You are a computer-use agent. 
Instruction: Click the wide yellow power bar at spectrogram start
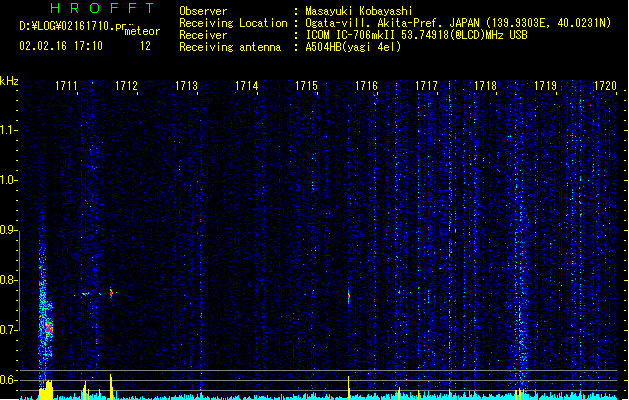point(46,390)
